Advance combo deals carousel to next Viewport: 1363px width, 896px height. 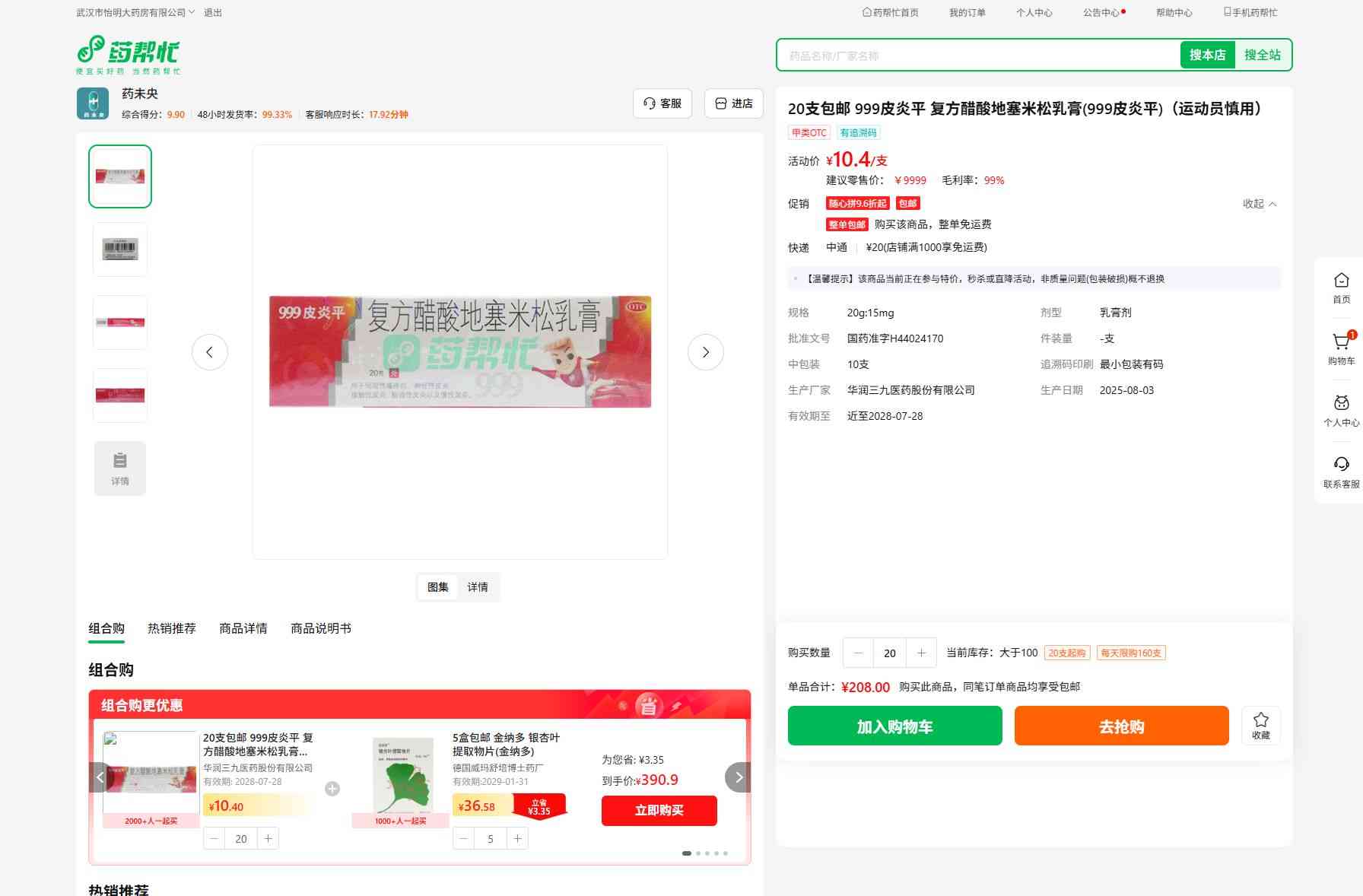[738, 777]
